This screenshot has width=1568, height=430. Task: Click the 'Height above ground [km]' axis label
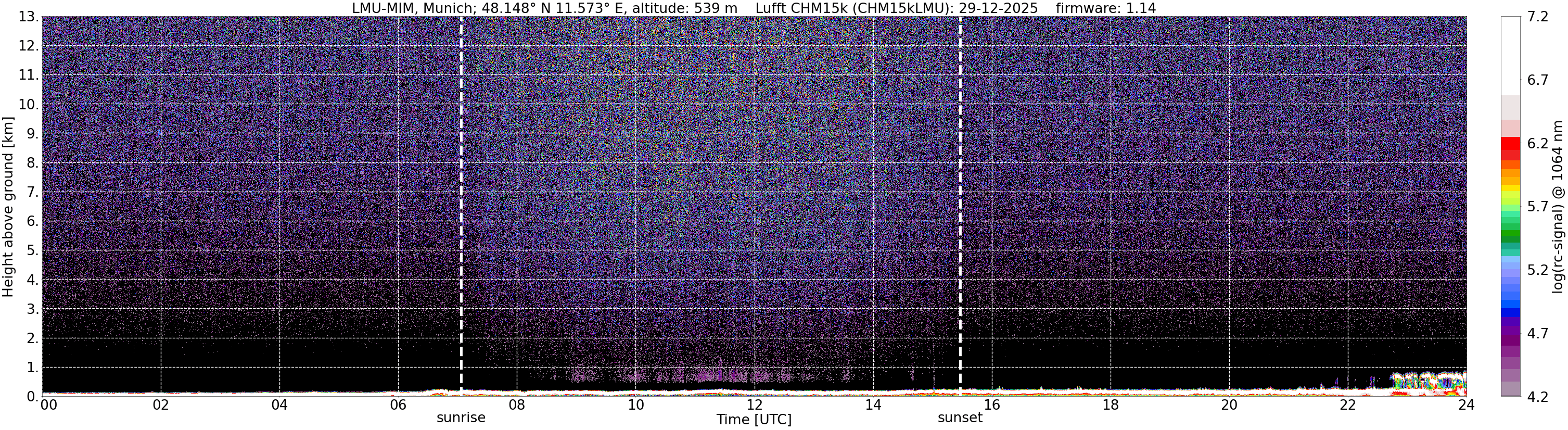(x=8, y=207)
